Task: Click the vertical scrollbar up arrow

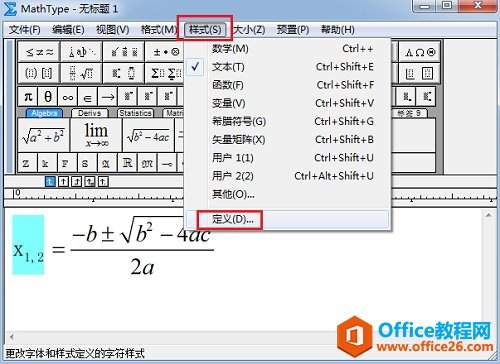Action: [489, 216]
